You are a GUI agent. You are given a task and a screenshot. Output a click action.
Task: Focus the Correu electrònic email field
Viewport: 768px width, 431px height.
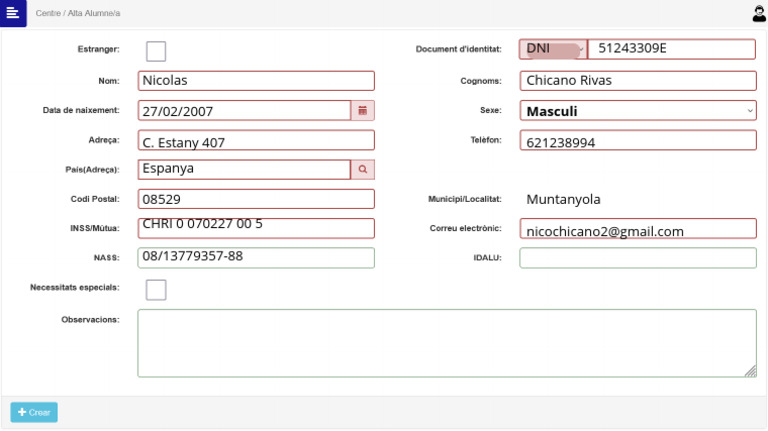[638, 229]
